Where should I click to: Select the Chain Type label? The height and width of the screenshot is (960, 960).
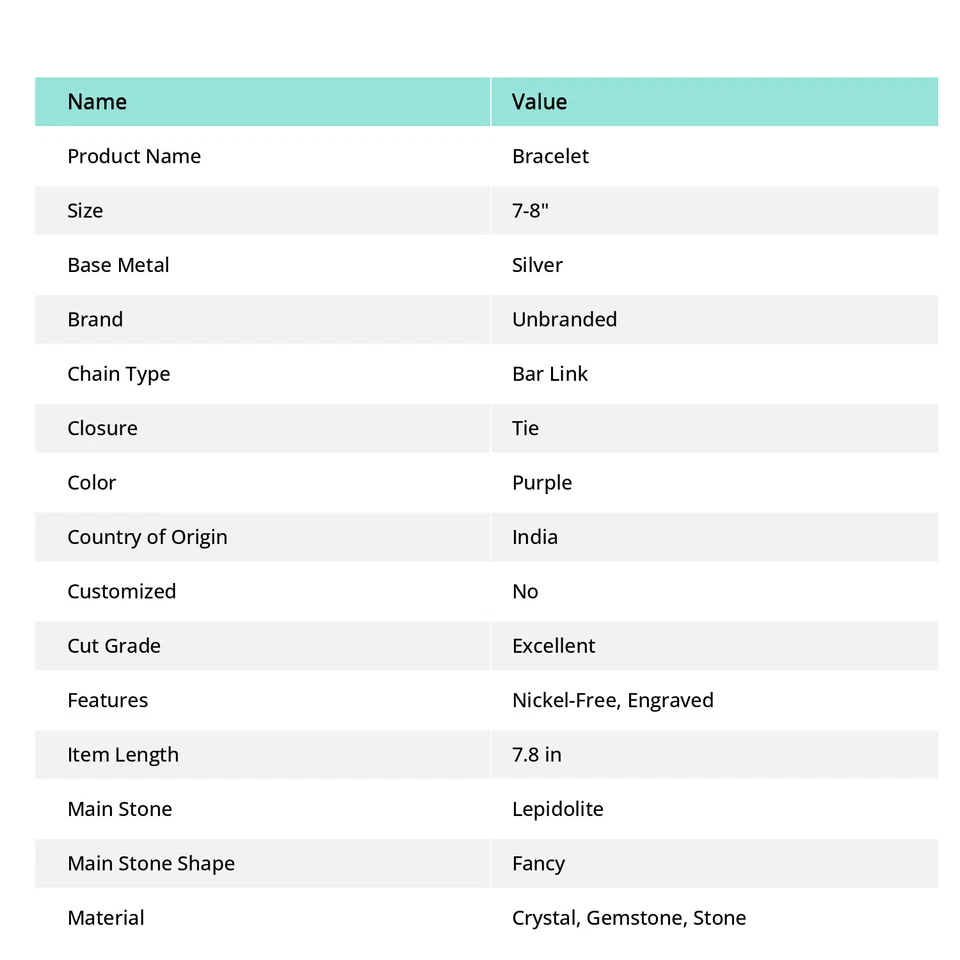click(118, 374)
